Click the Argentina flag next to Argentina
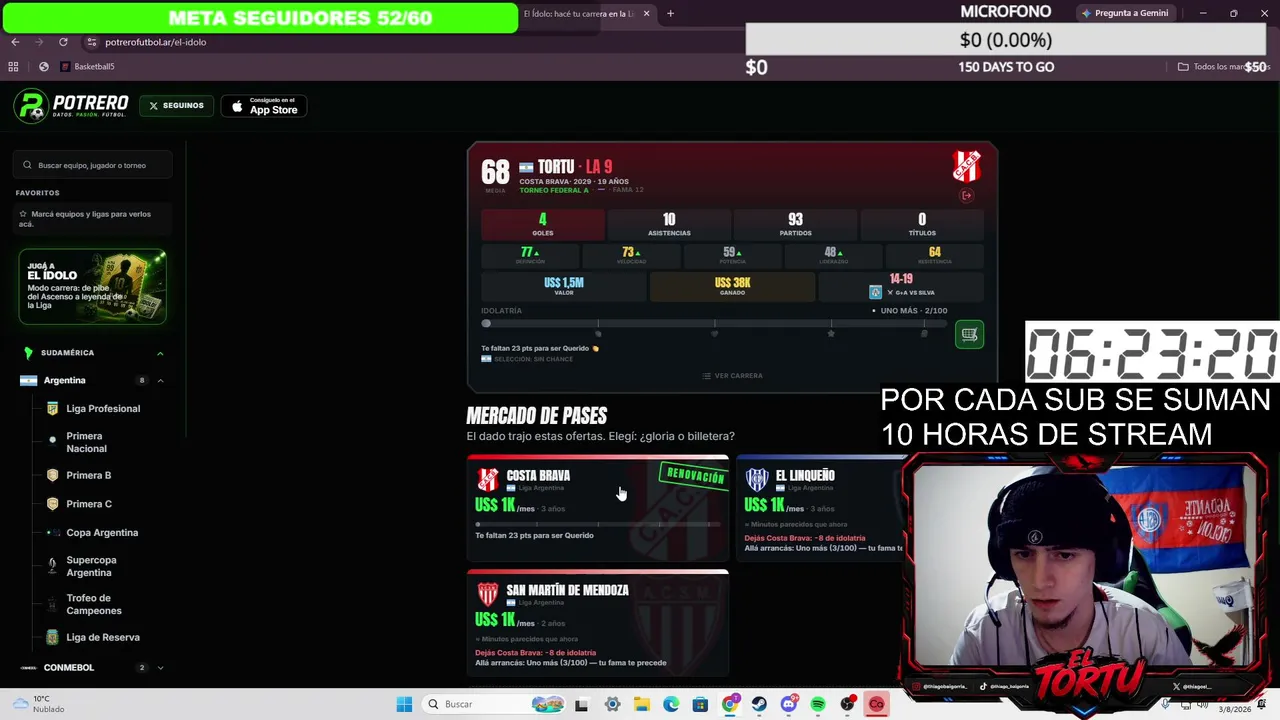 point(28,380)
